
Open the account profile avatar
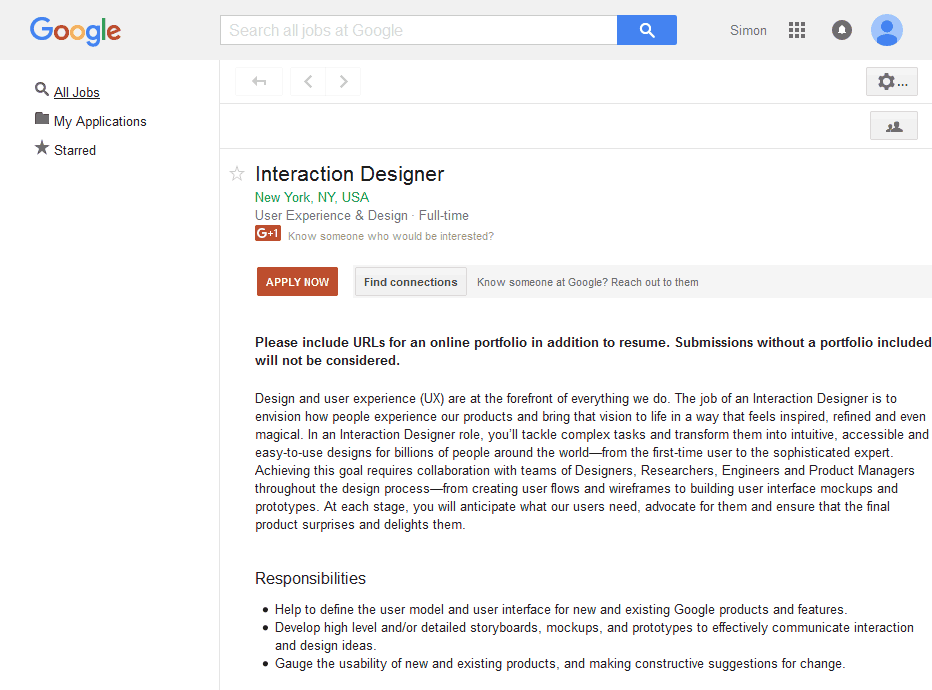pos(887,30)
